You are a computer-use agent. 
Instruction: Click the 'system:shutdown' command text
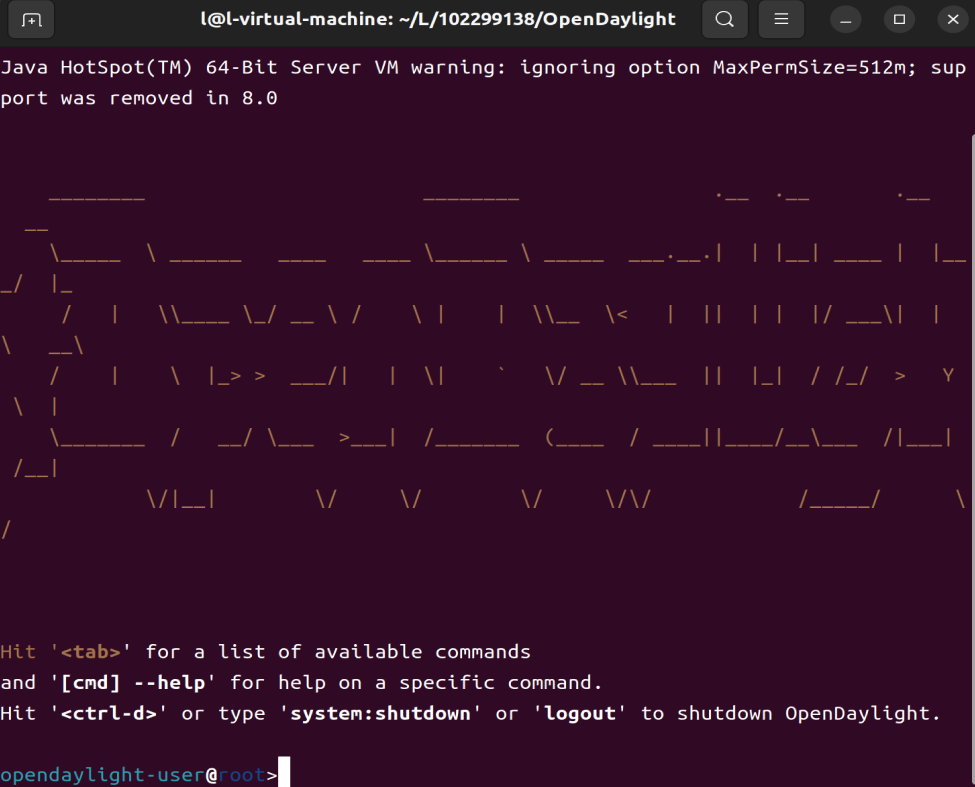click(381, 713)
